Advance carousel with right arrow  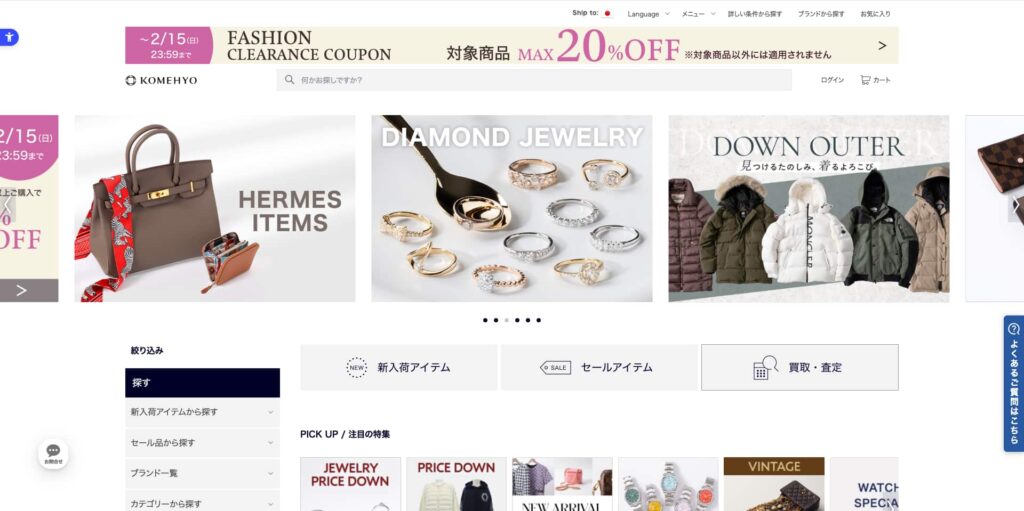coord(1016,205)
